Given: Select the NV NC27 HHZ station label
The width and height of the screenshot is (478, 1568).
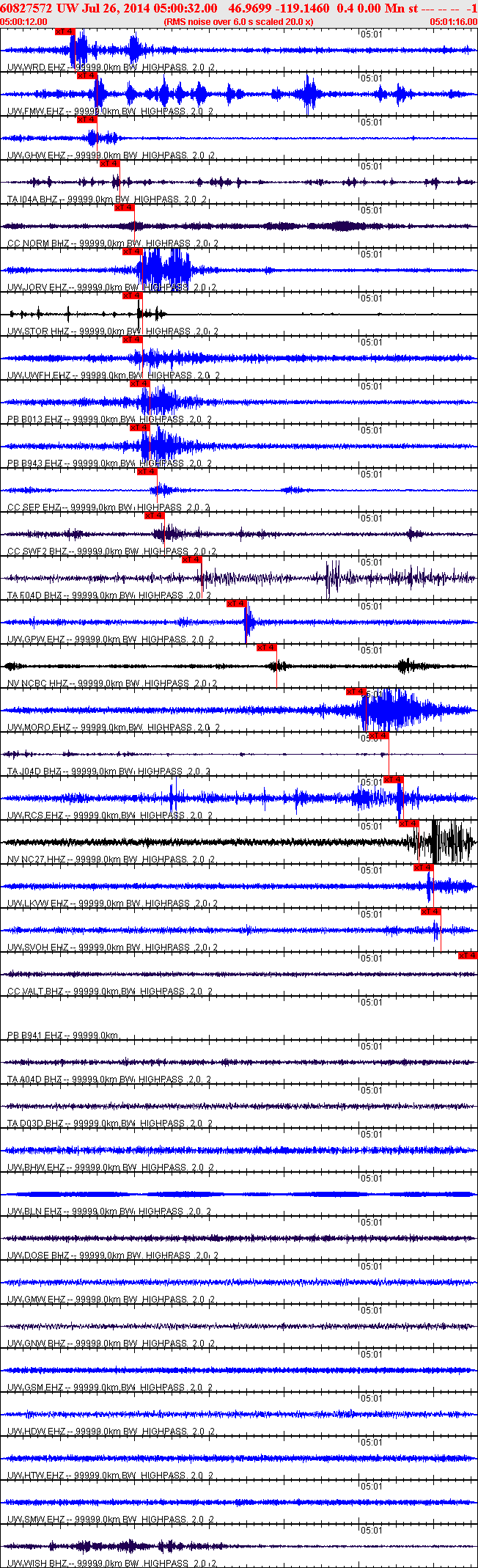Looking at the screenshot, I should pos(111,859).
